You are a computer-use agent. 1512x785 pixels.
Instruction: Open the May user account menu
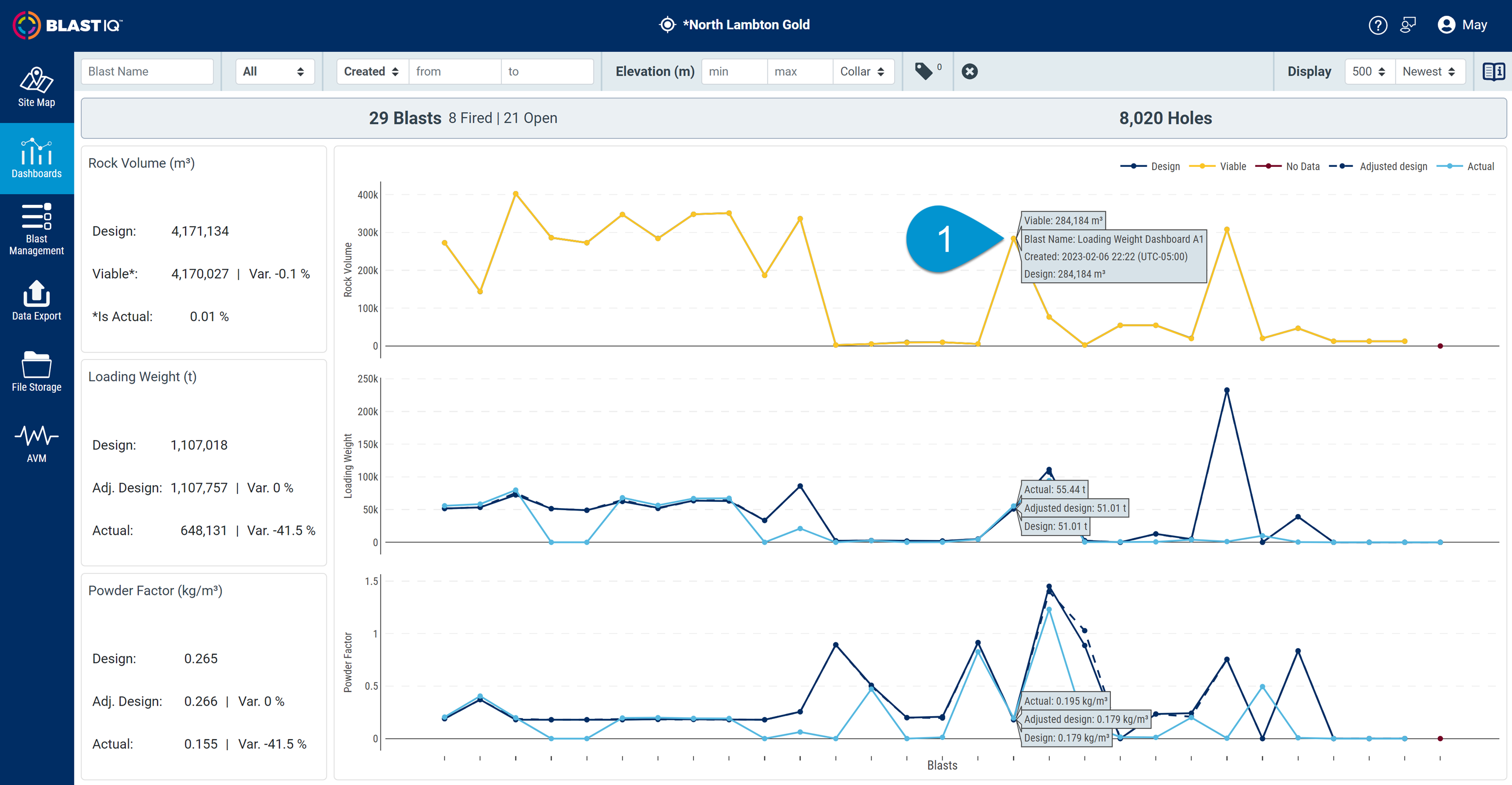[x=1462, y=25]
